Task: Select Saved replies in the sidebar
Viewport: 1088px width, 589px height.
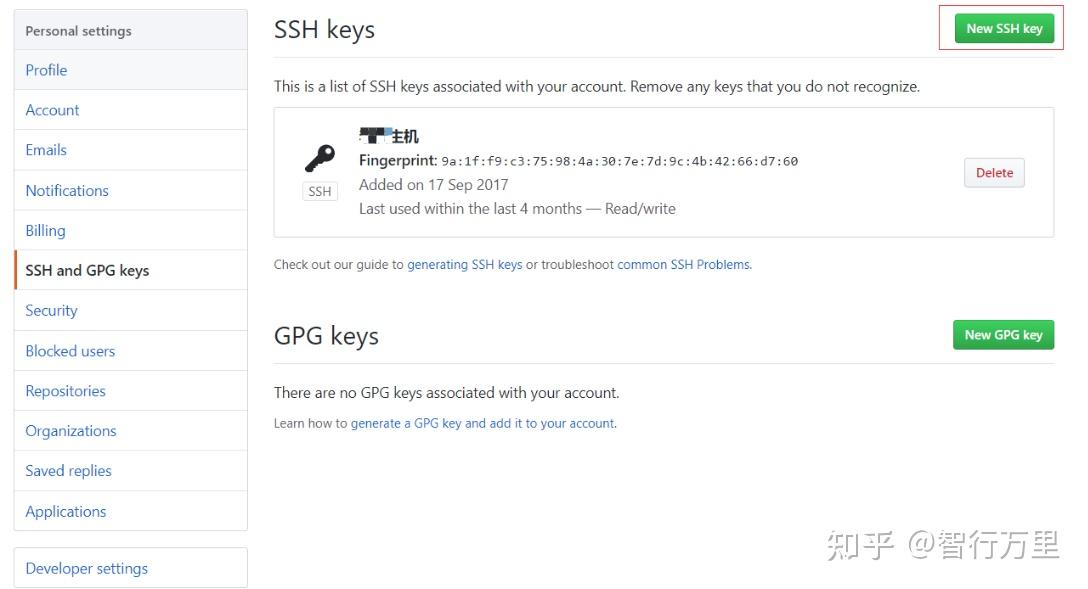Action: 68,471
